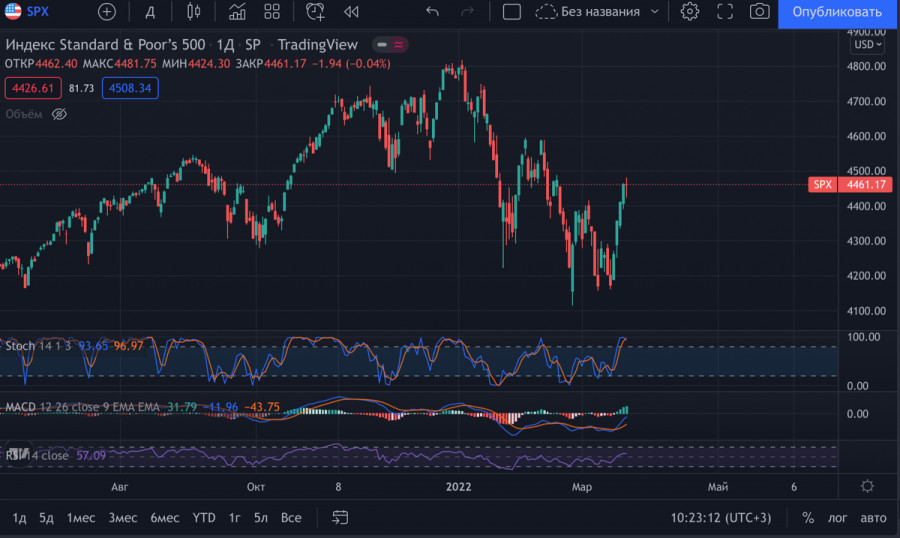Open the SPX symbol search
This screenshot has height=538, width=900.
(x=28, y=11)
